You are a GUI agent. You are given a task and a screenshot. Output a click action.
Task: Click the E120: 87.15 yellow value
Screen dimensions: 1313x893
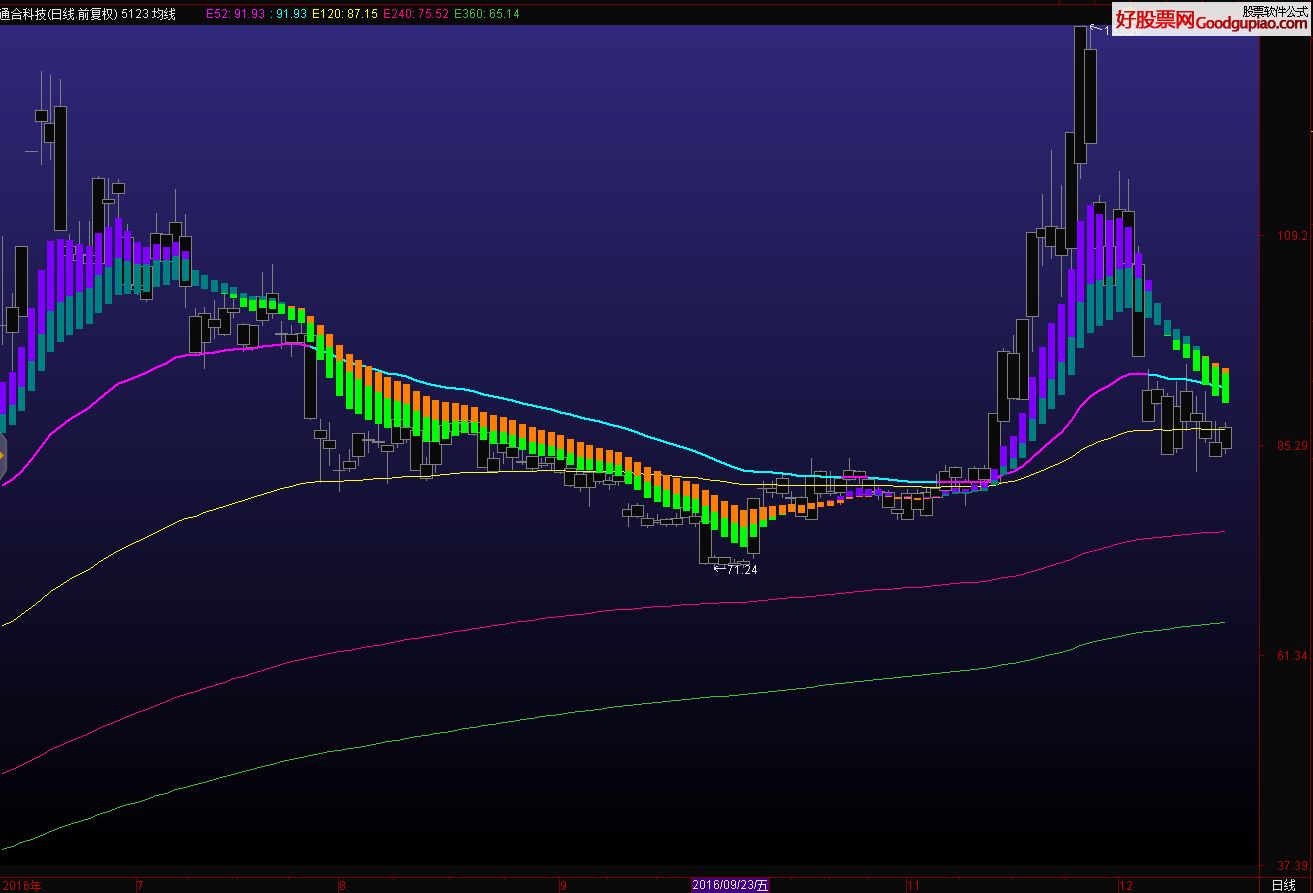345,14
